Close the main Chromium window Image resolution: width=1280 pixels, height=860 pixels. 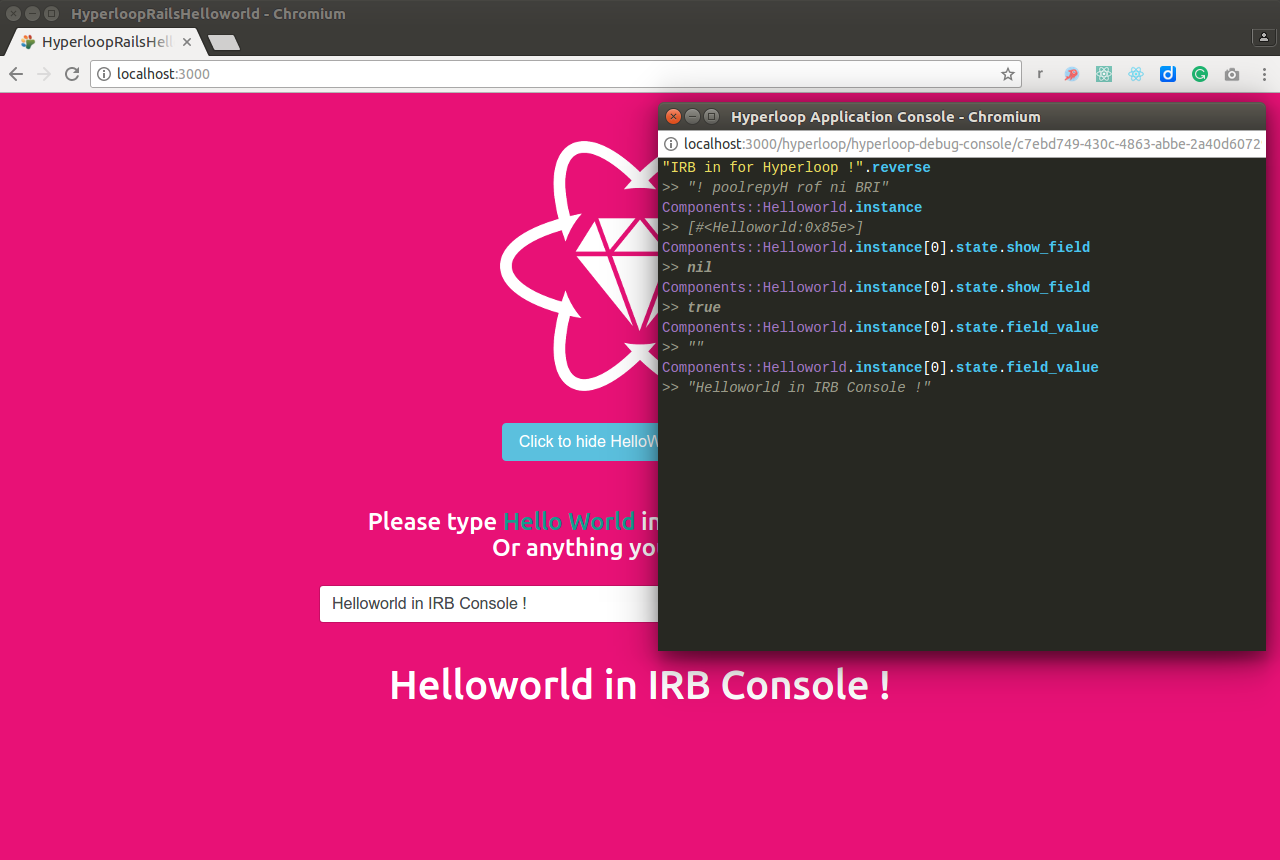(13, 14)
